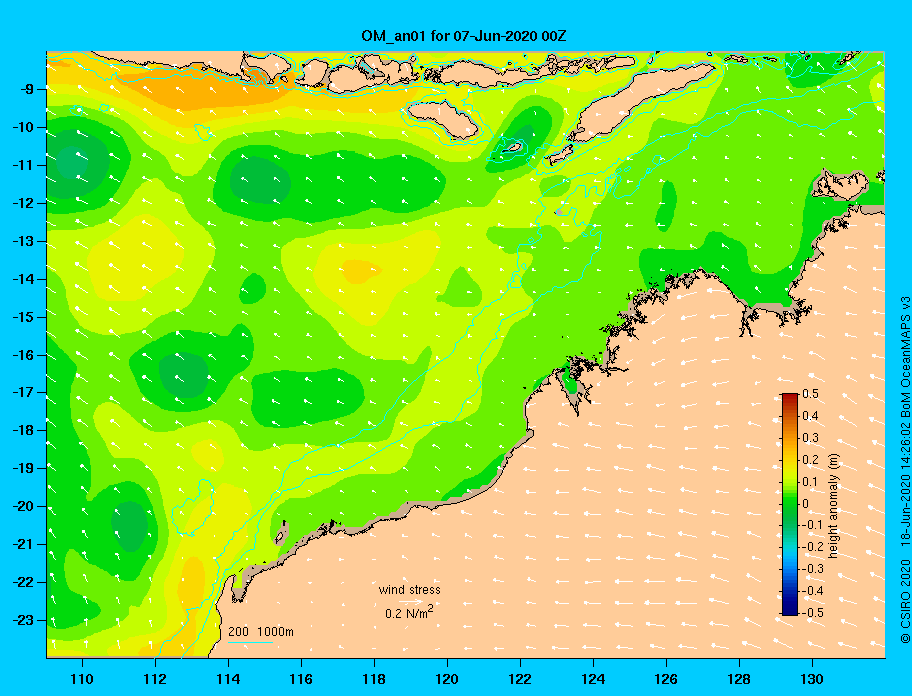
Task: Click the map title 'OM_an01 for 07-Jun-2020 00Z'
Action: 464,36
